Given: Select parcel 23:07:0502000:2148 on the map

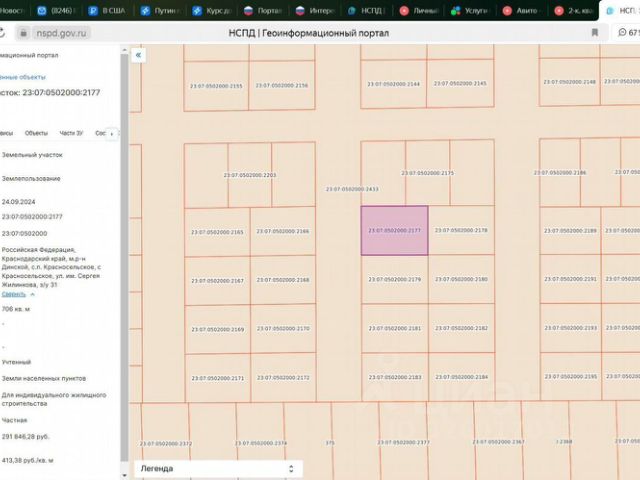Looking at the screenshot, I should (x=569, y=82).
